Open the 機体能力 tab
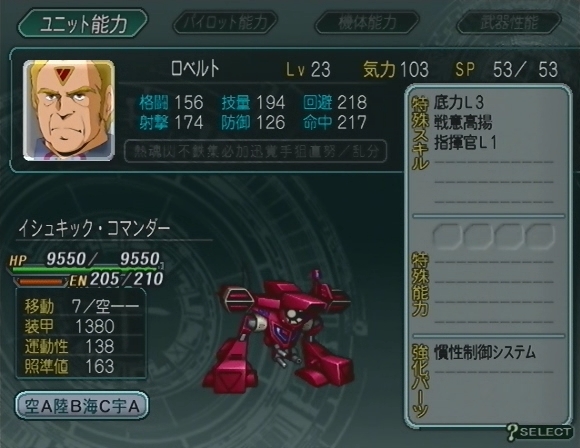 tap(367, 23)
